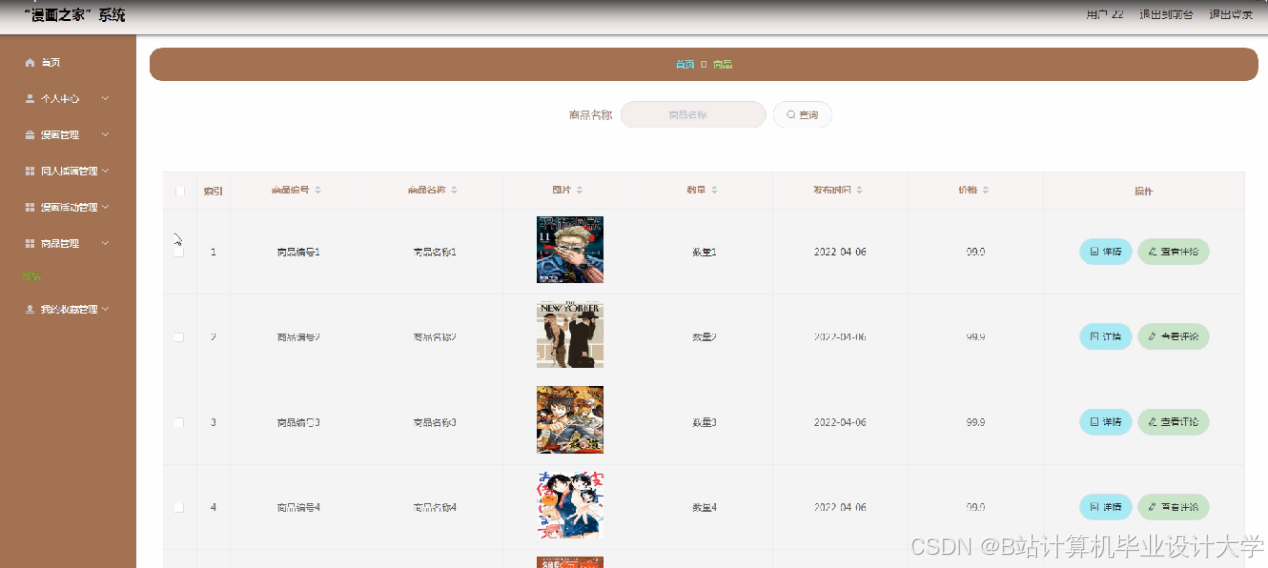Click the cover thumbnail in row 1
Image resolution: width=1268 pixels, height=568 pixels.
click(x=570, y=250)
